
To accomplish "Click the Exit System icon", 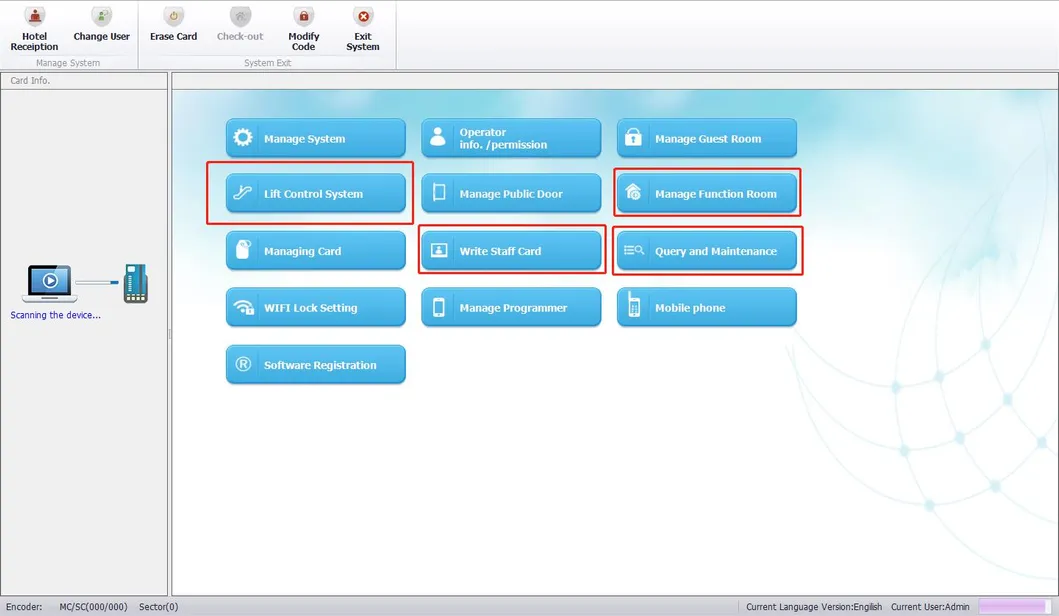I will [363, 18].
